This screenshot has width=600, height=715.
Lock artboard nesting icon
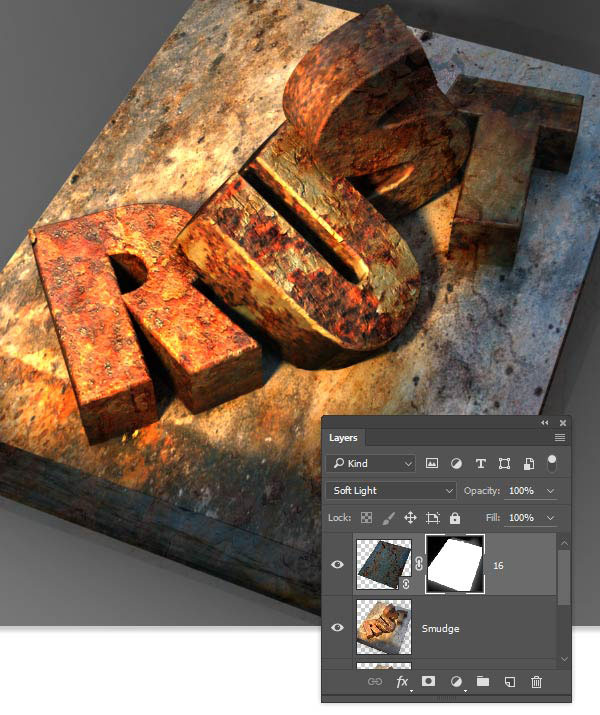432,518
